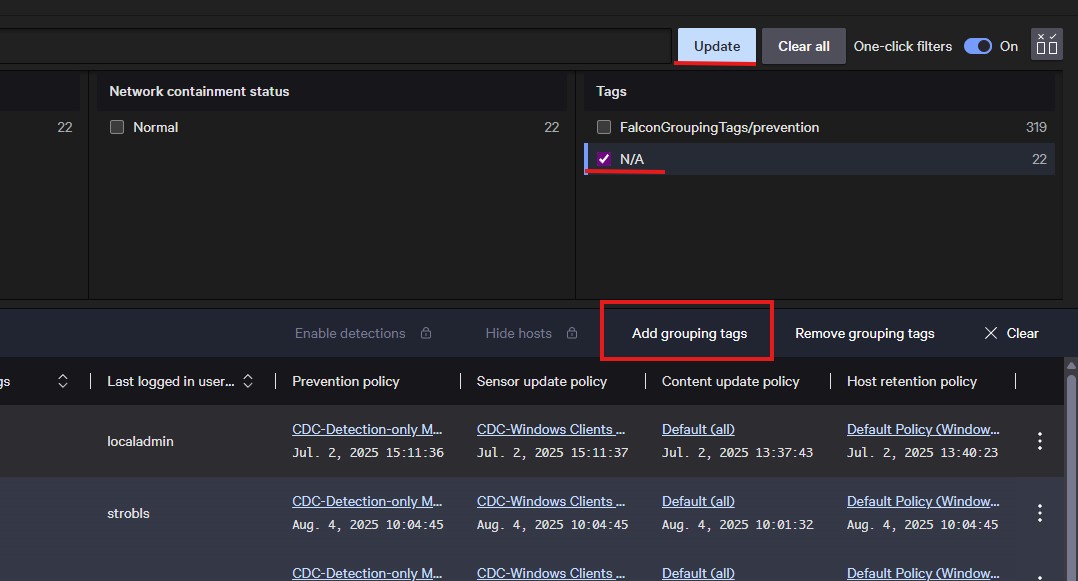1078x581 pixels.
Task: Click Add grouping tags
Action: (689, 333)
